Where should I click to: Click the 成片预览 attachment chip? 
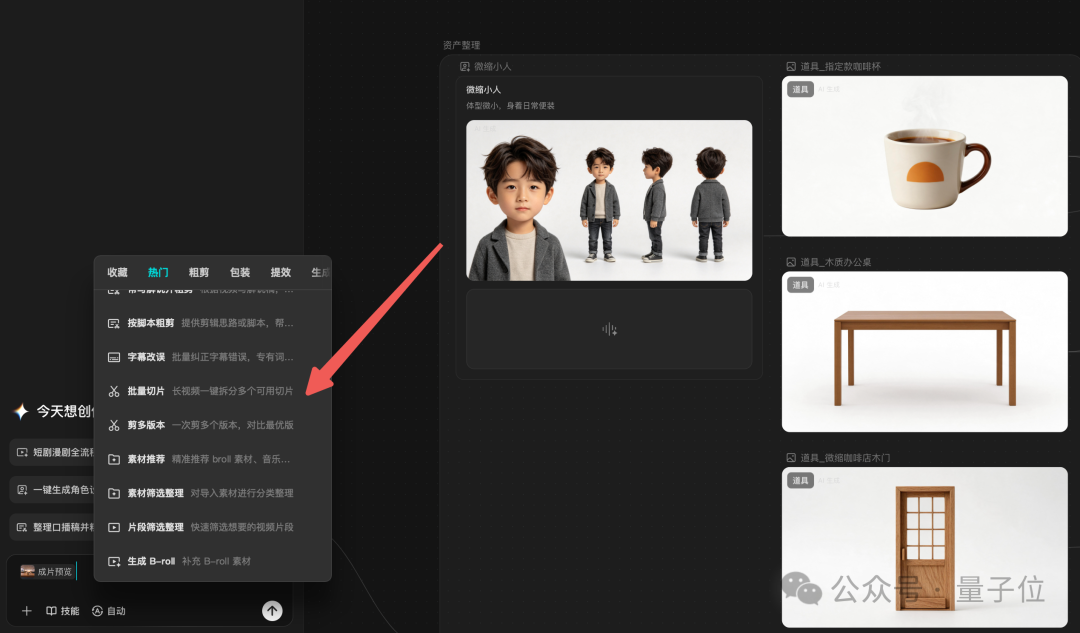pyautogui.click(x=46, y=571)
